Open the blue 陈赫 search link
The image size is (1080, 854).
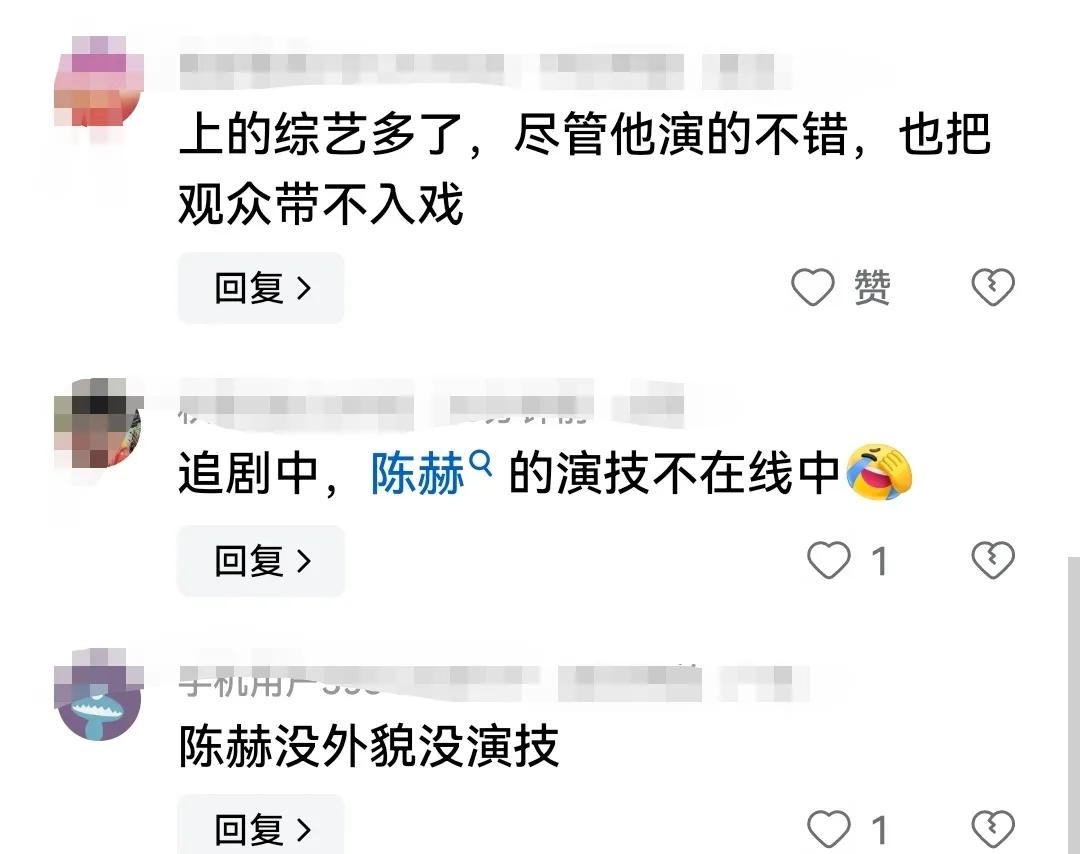point(418,474)
